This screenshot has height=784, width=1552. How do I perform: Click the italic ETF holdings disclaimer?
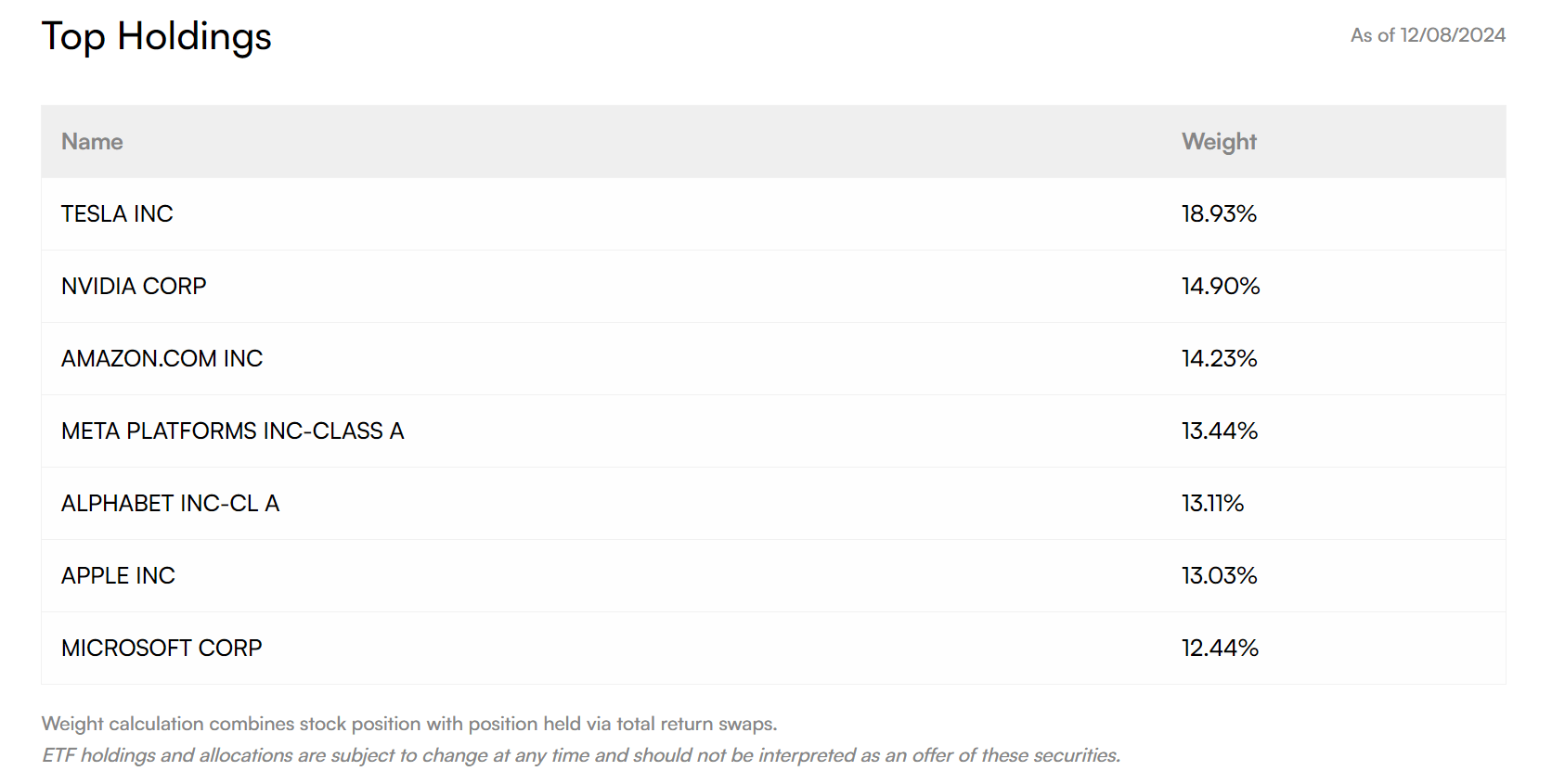(581, 755)
